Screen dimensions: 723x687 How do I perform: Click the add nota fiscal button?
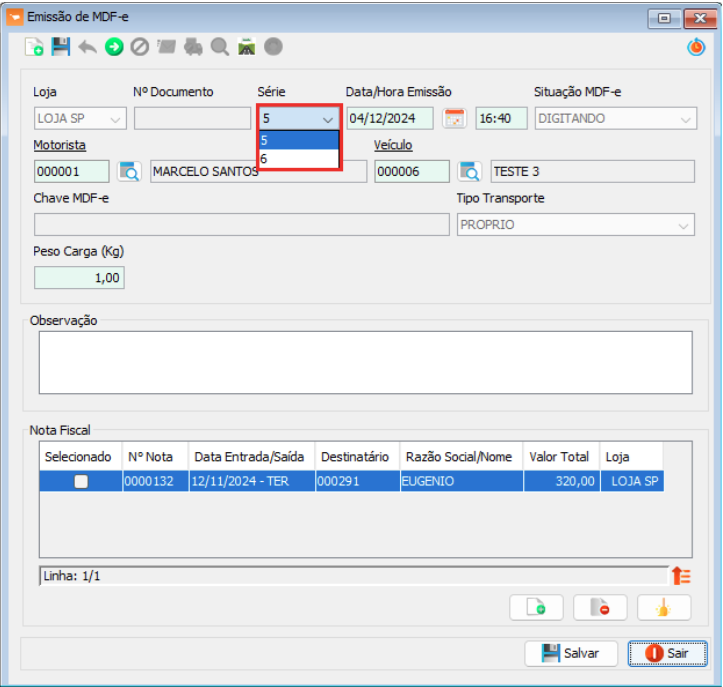[x=536, y=608]
